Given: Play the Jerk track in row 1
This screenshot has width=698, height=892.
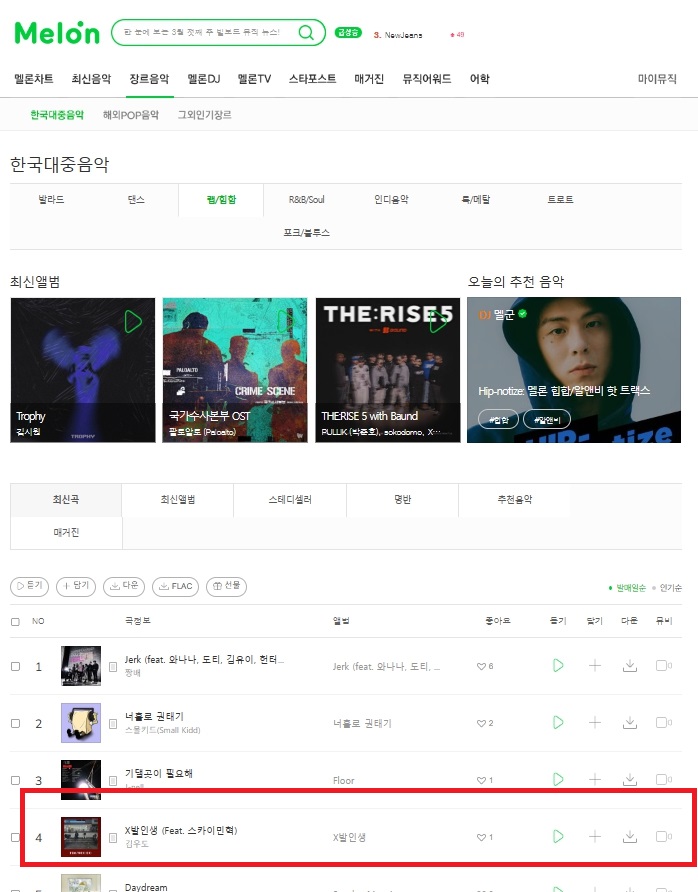Looking at the screenshot, I should (x=558, y=665).
